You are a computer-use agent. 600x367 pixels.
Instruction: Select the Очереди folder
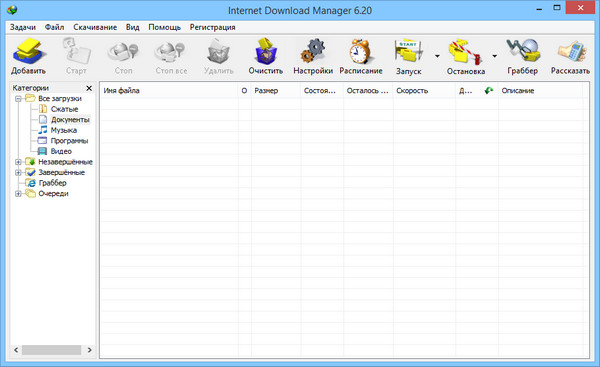(x=53, y=193)
